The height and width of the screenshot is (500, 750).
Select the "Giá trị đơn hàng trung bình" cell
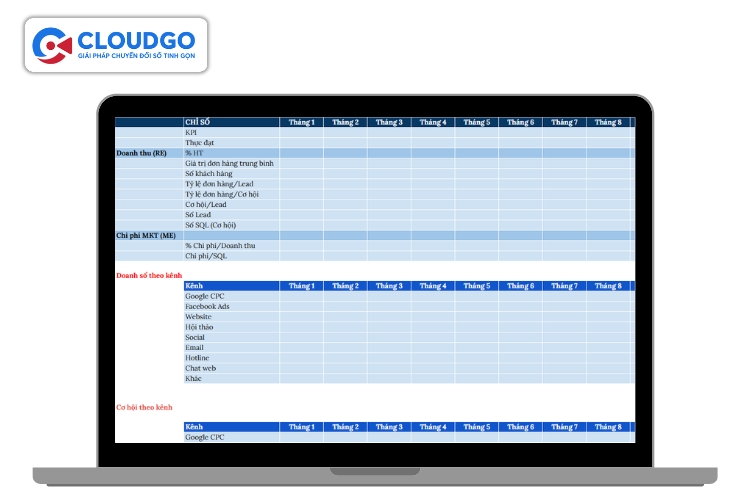pos(229,163)
